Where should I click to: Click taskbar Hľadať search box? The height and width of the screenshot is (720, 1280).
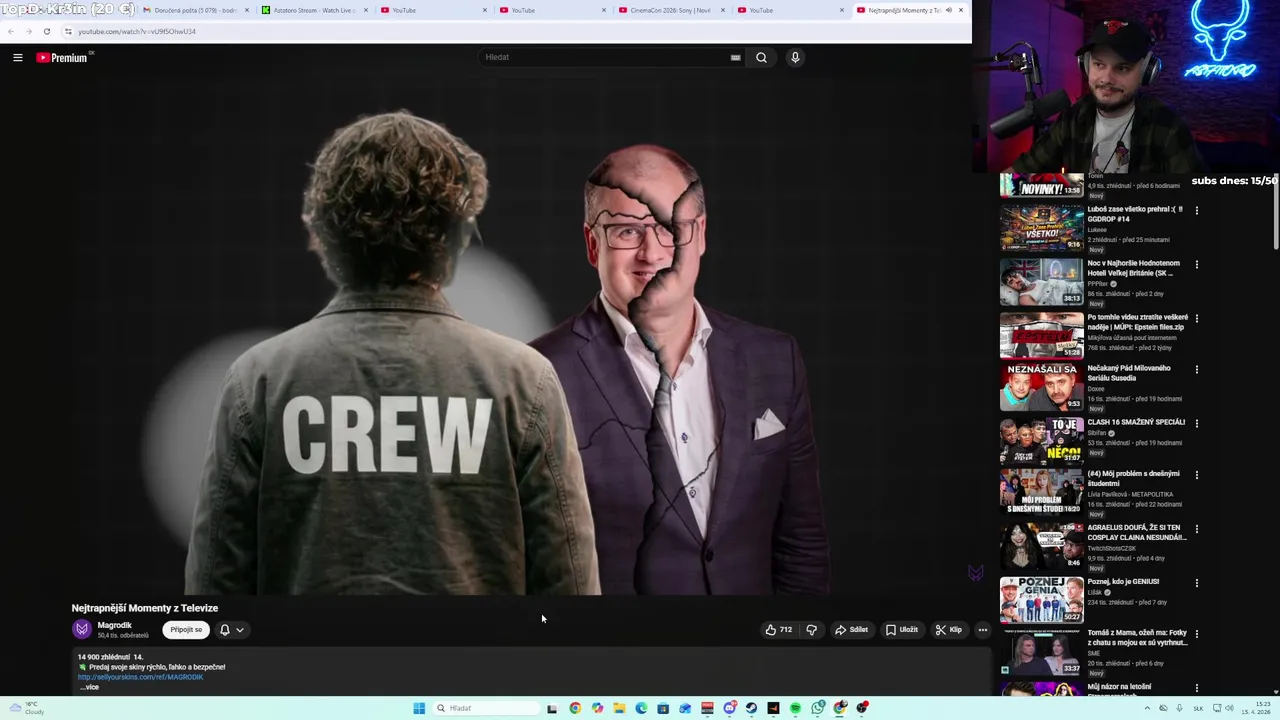[486, 708]
